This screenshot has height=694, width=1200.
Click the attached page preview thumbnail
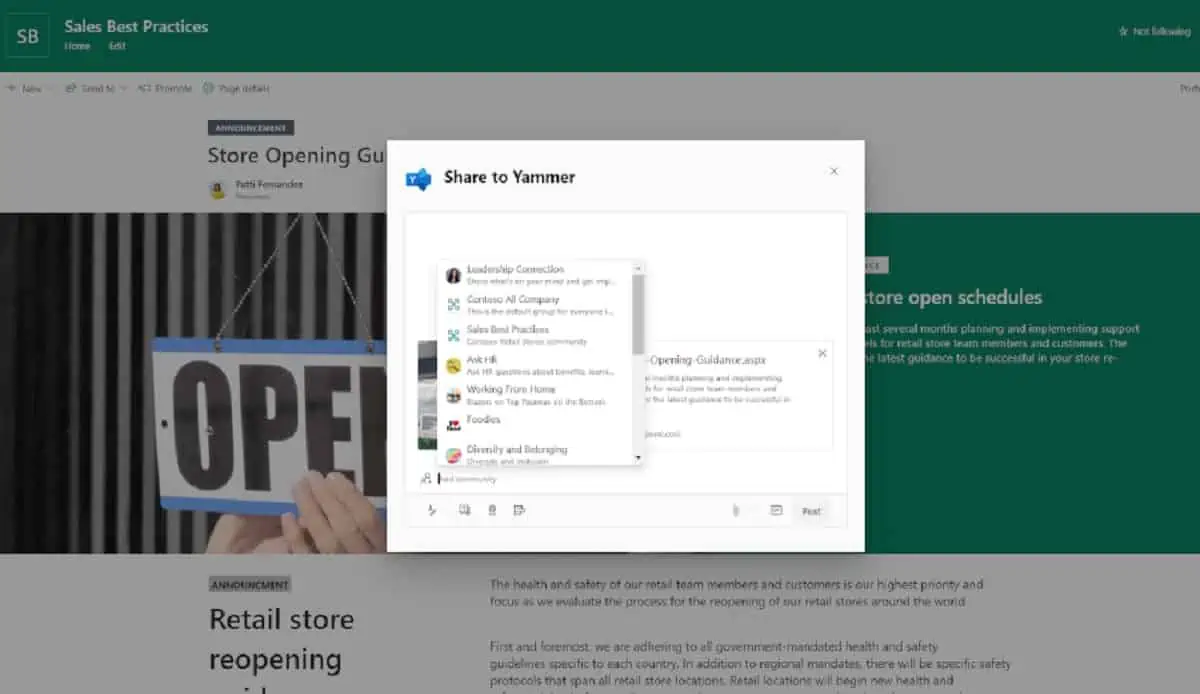(428, 396)
